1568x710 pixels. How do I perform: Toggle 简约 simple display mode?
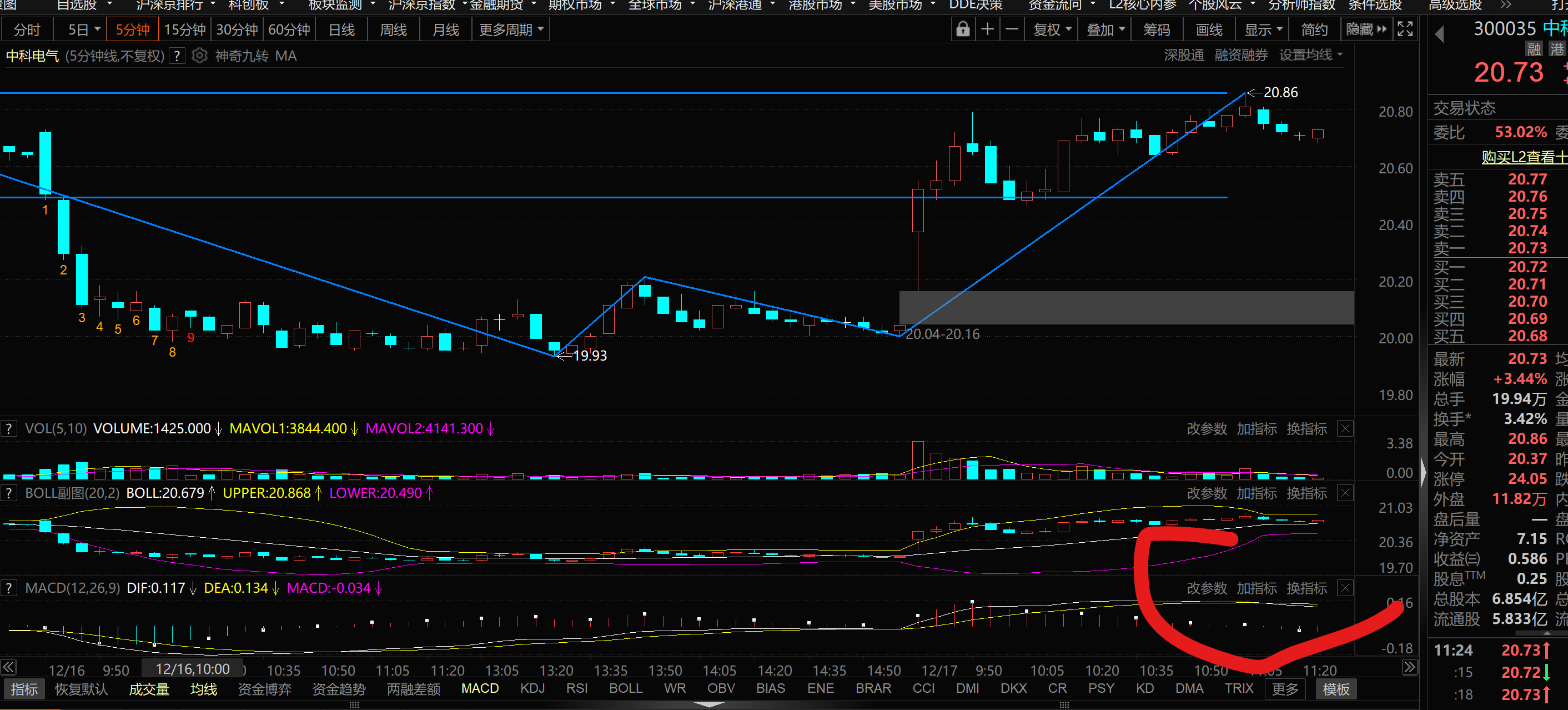pos(1314,29)
